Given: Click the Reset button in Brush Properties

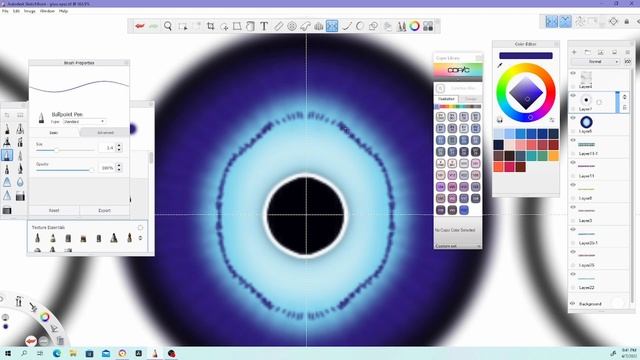Looking at the screenshot, I should point(54,211).
